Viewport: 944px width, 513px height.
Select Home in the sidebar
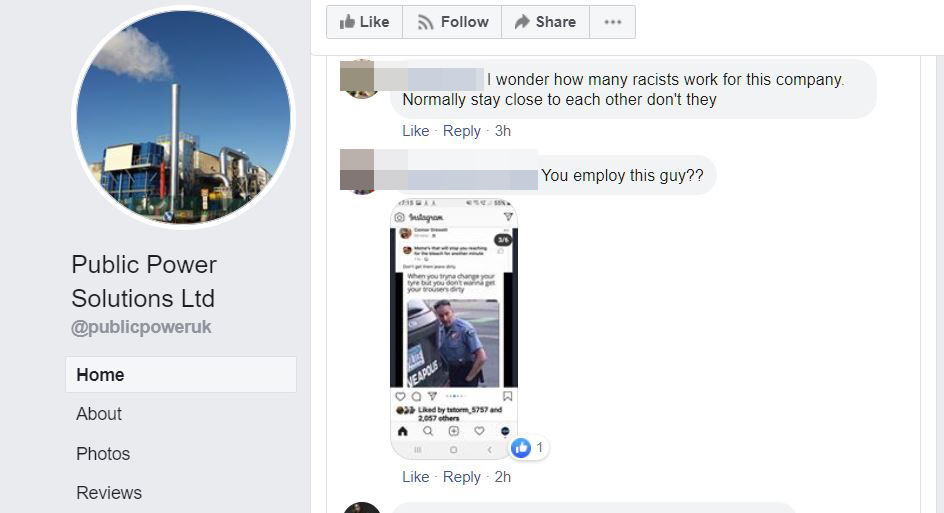181,375
